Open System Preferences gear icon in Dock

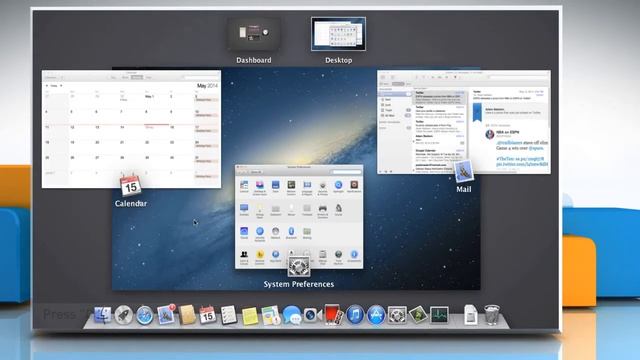coord(397,315)
